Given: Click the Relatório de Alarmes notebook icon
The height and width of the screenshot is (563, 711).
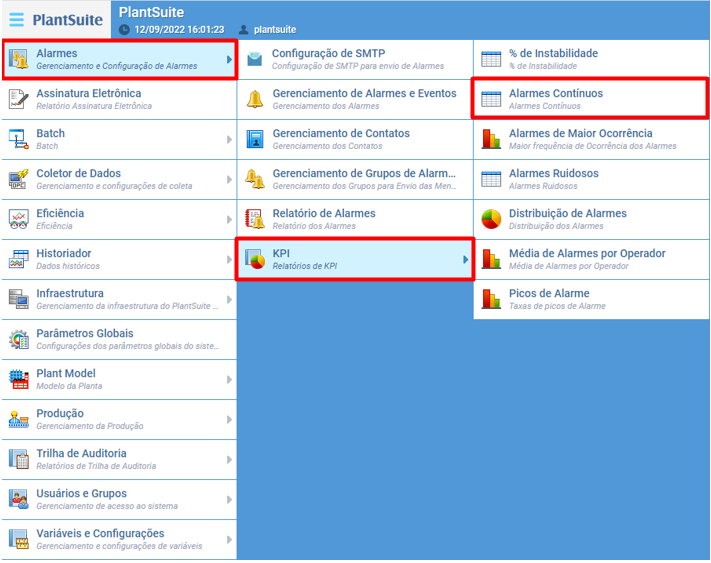Looking at the screenshot, I should 255,219.
